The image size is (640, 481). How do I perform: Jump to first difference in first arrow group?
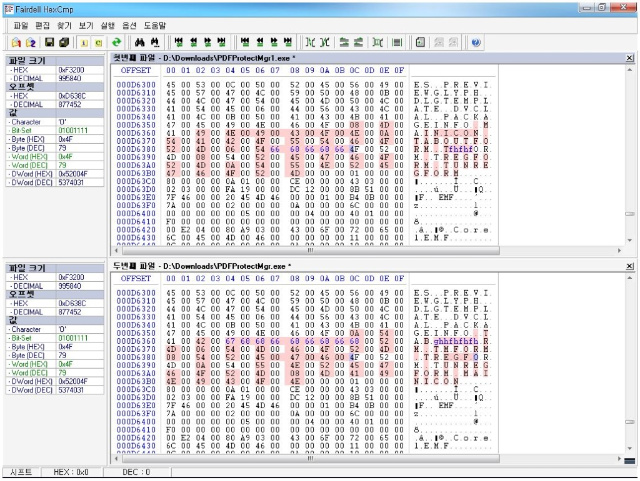click(178, 42)
